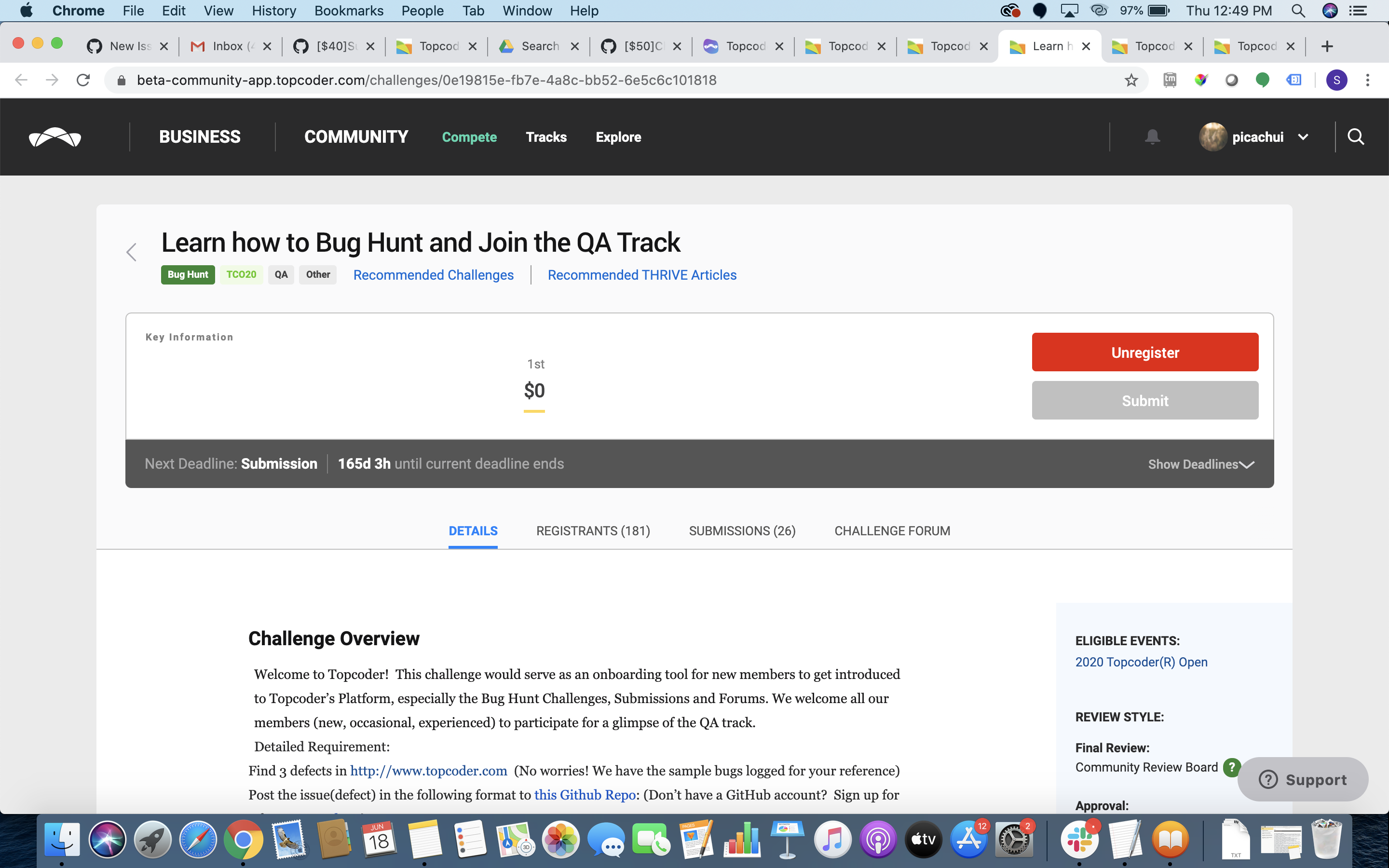Switch to the Inbox Gmail tab

pos(231,46)
